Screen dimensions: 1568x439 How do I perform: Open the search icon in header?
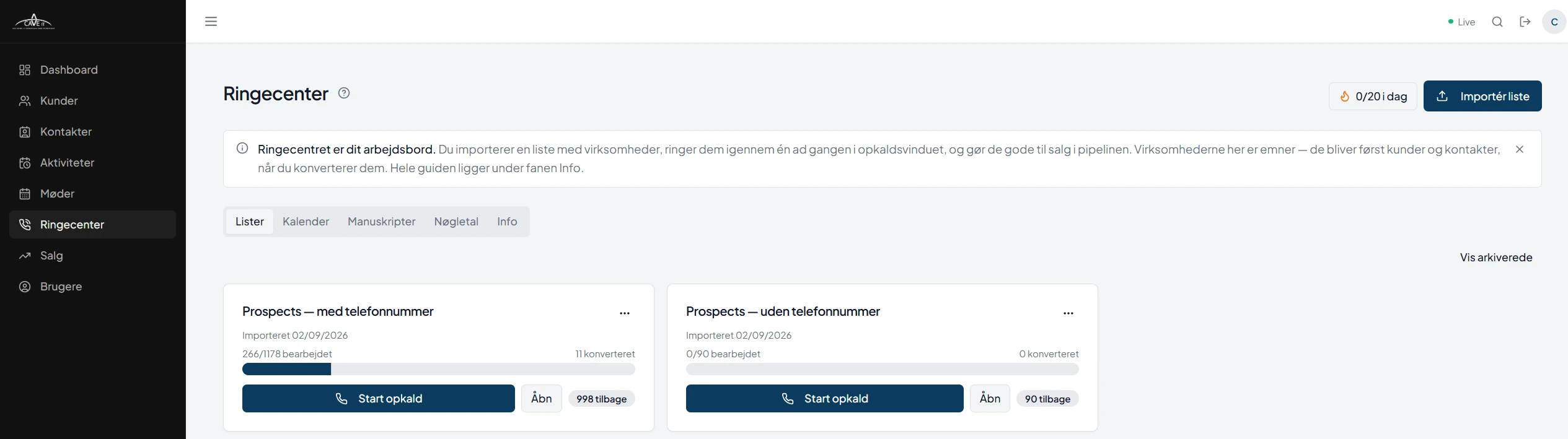(1497, 22)
